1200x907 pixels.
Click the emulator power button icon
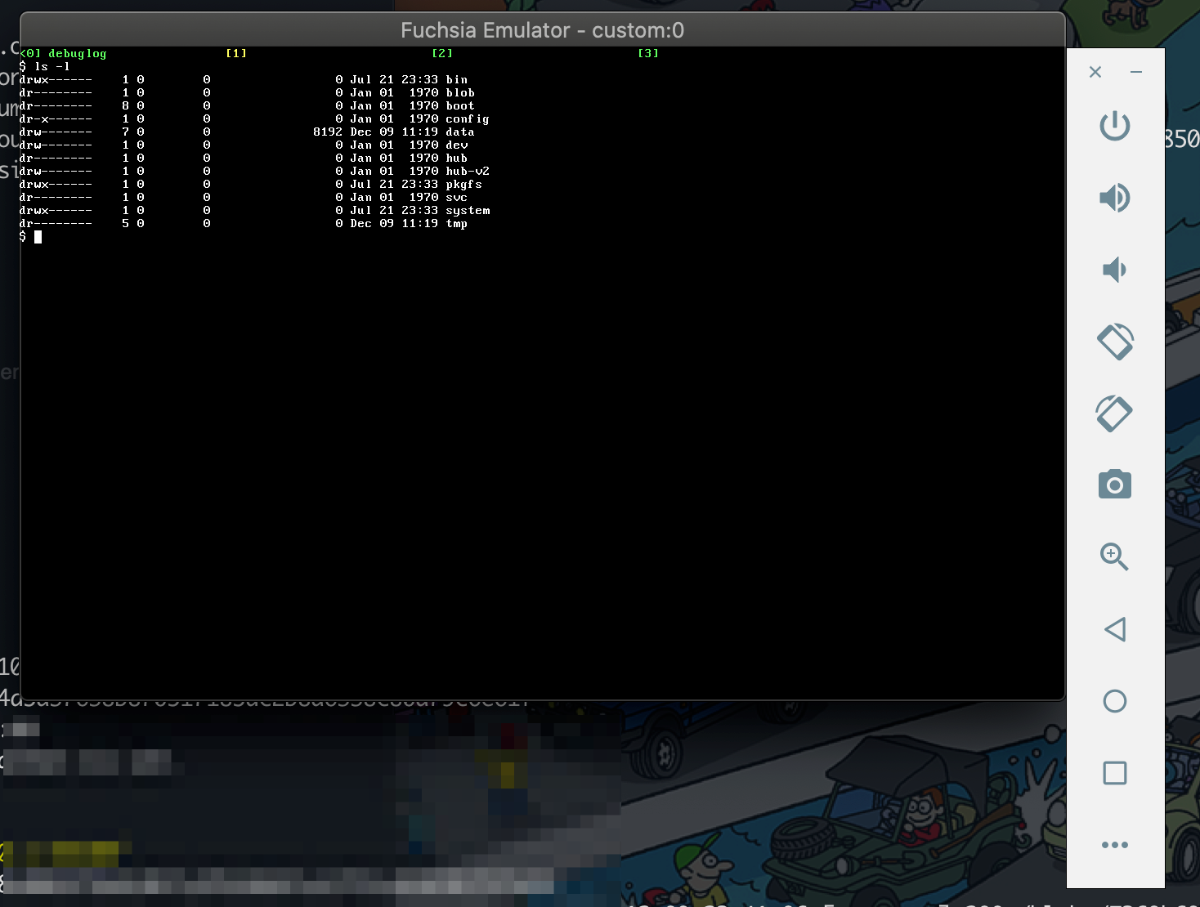click(1114, 127)
